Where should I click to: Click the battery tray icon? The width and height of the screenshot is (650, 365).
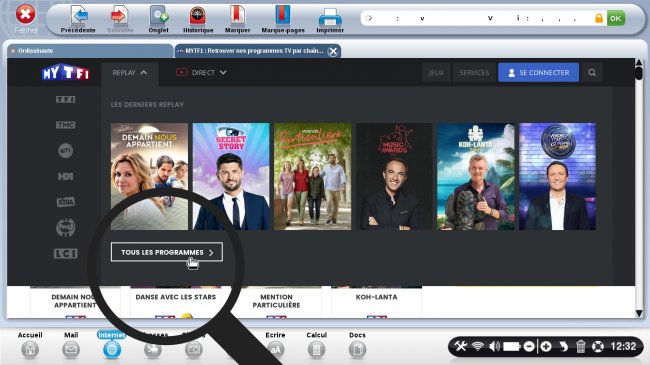(512, 346)
